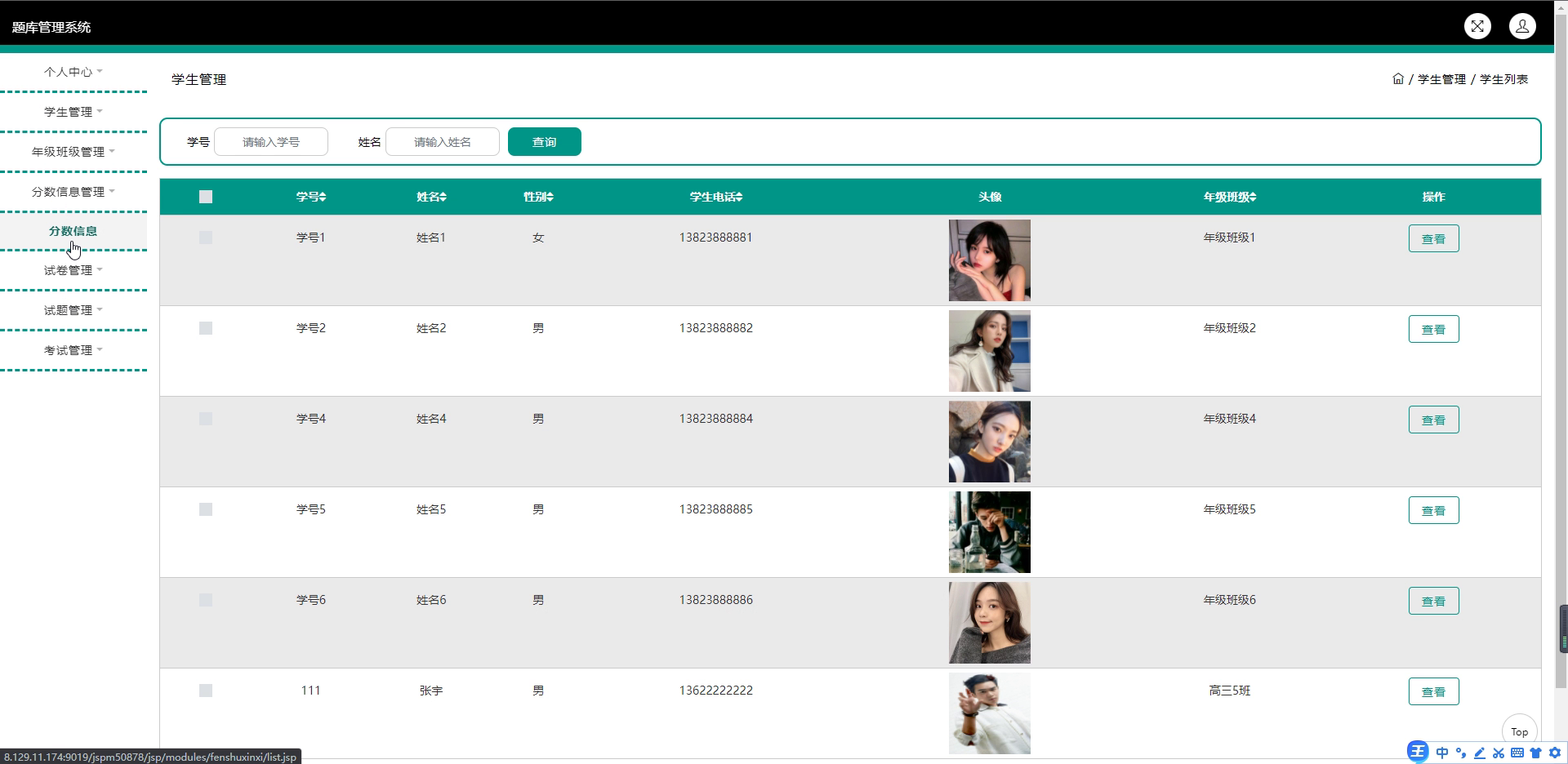Screen dimensions: 1568x764
Task: Click 查看 button for 学号4
Action: point(1433,420)
